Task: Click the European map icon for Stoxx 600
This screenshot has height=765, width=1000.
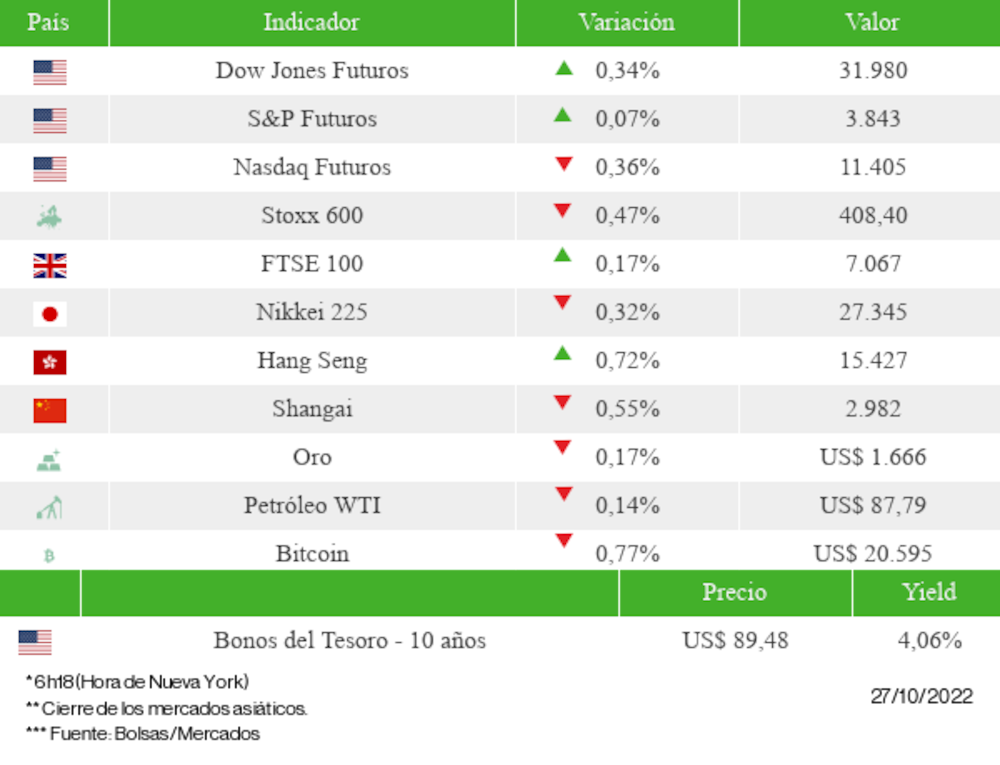Action: coord(49,216)
